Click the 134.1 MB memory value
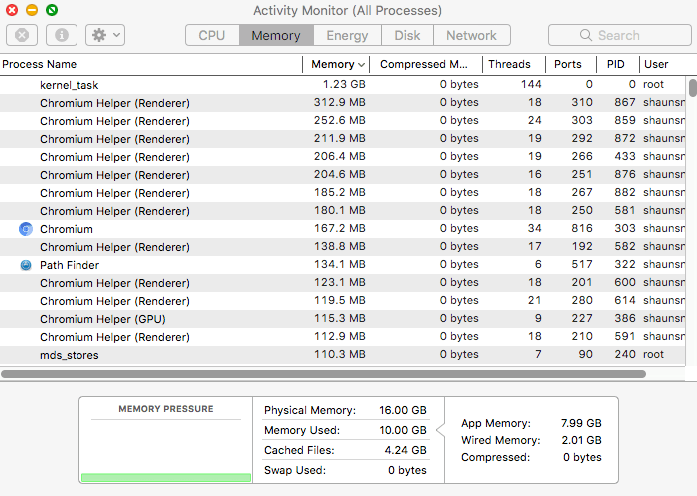The image size is (697, 496). (340, 264)
